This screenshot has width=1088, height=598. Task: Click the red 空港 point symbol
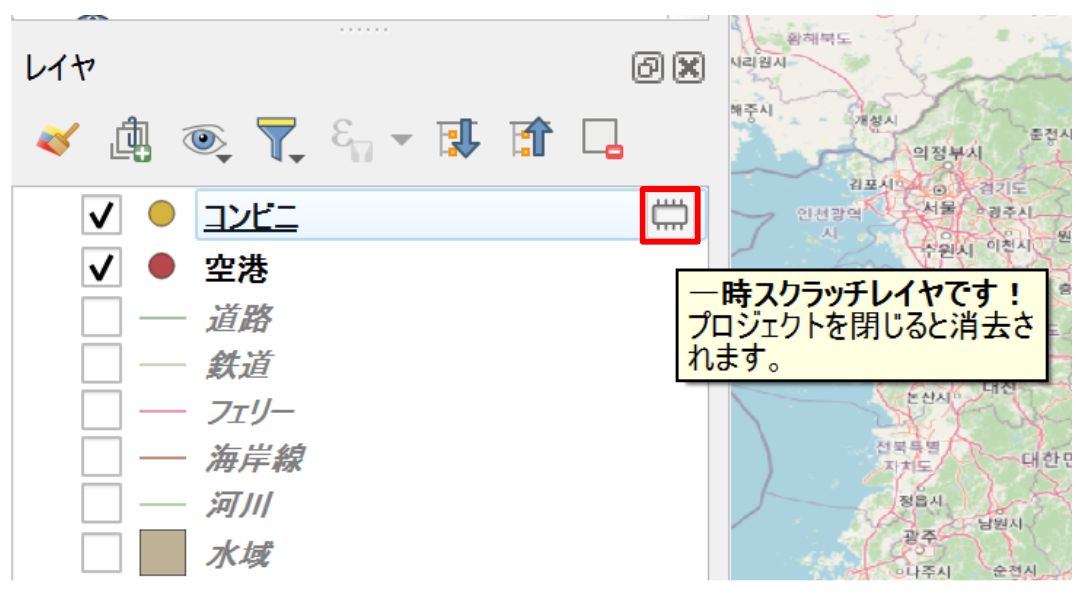[162, 266]
